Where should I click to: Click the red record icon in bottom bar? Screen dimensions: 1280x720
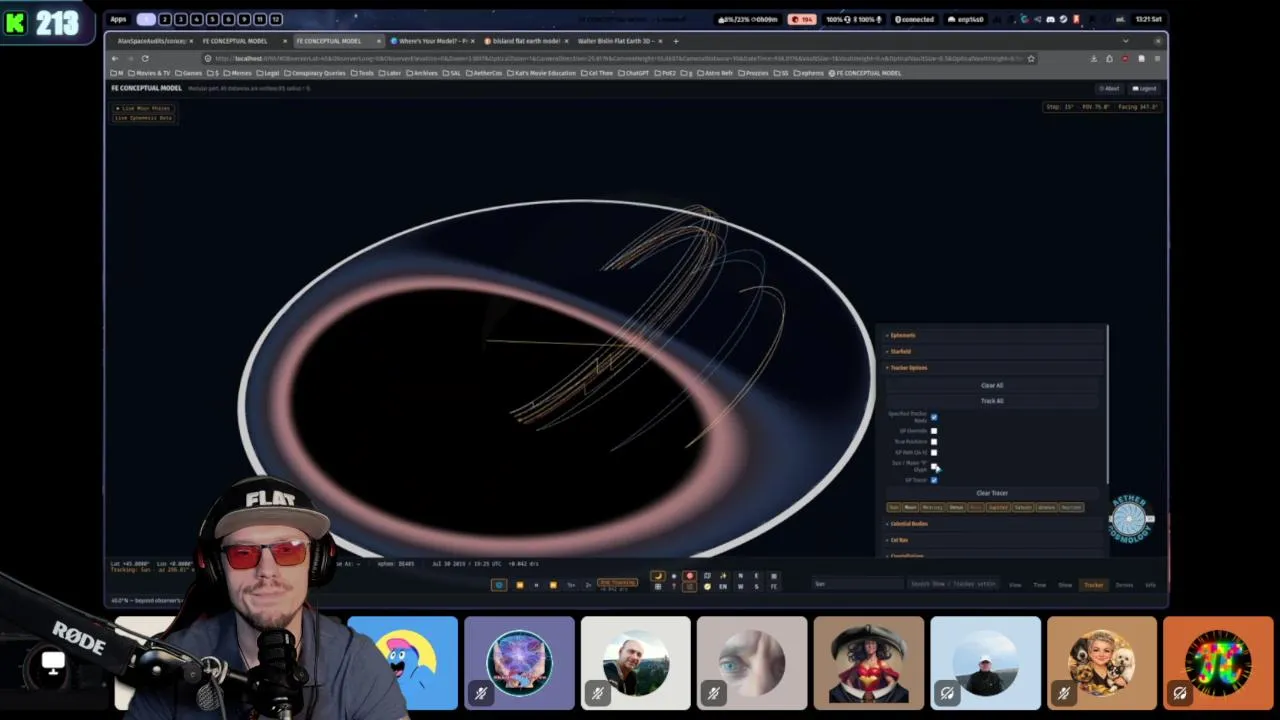[x=689, y=576]
